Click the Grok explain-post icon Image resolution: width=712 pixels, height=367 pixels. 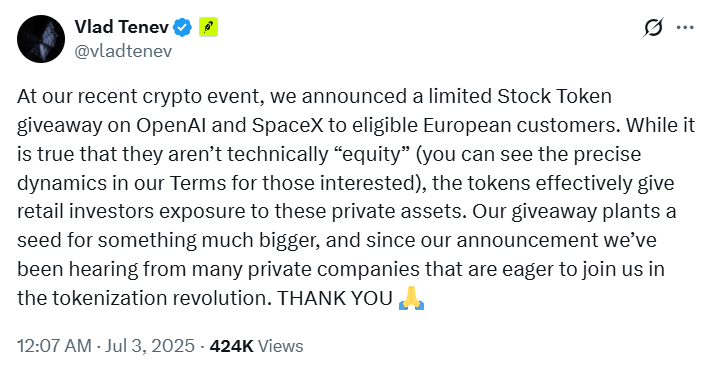(x=653, y=28)
